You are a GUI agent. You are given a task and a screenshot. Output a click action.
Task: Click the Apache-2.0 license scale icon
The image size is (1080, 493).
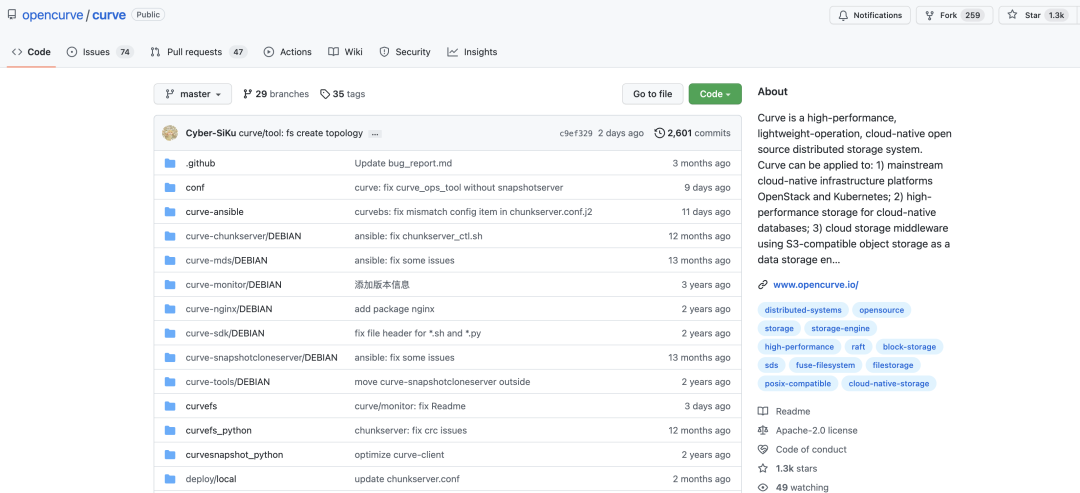click(x=762, y=430)
